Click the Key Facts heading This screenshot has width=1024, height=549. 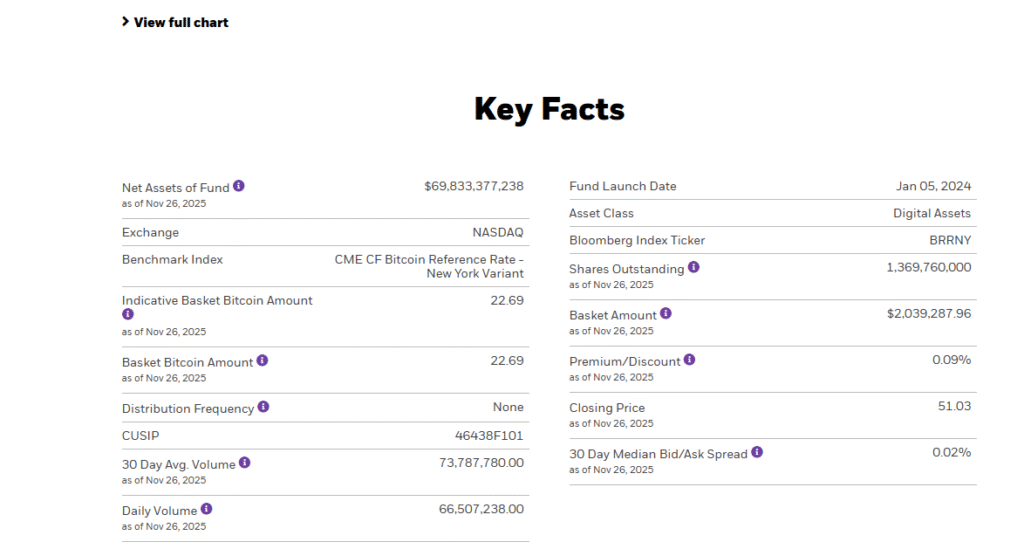(x=549, y=109)
